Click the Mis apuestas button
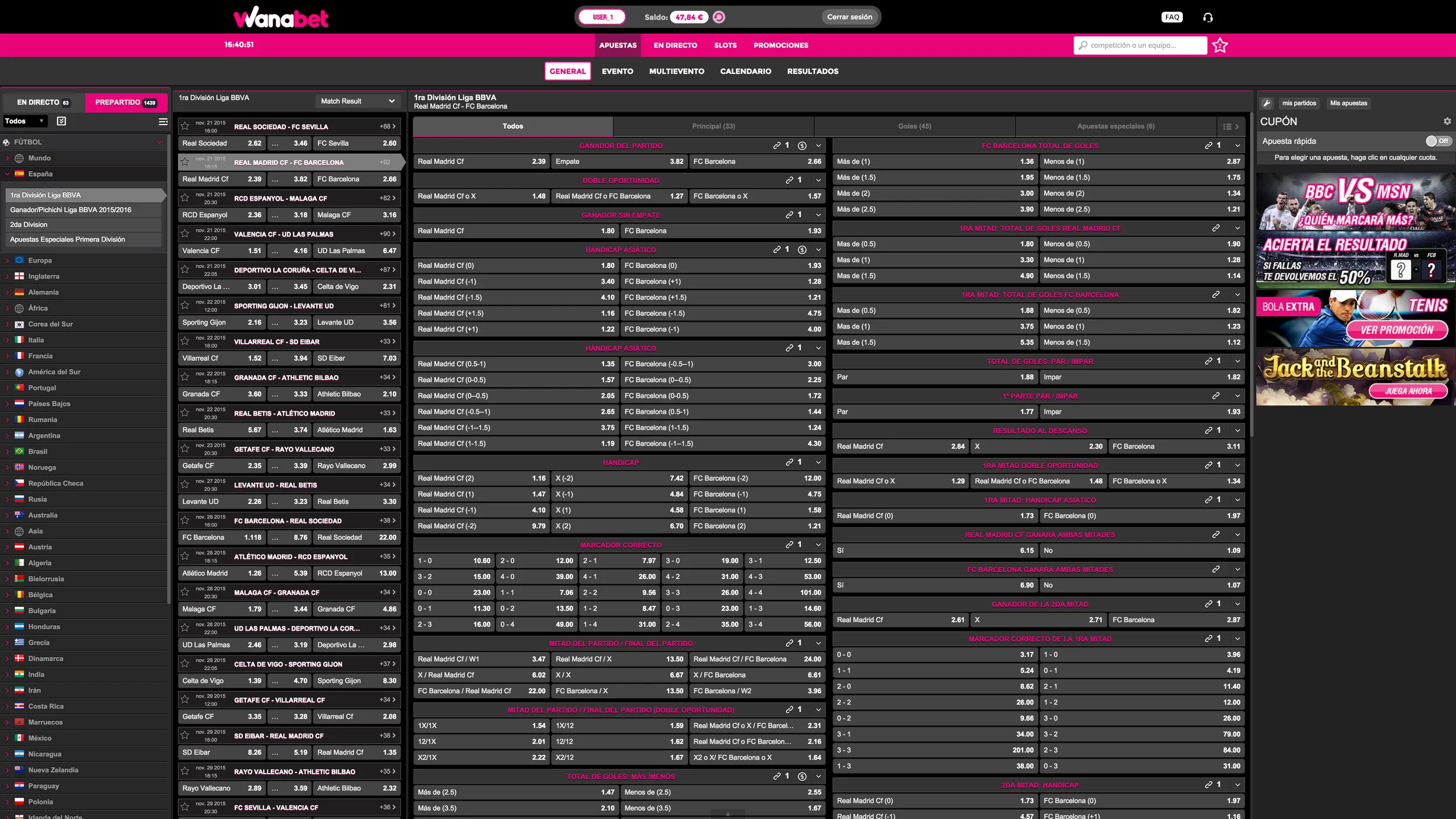1456x819 pixels. click(1348, 103)
